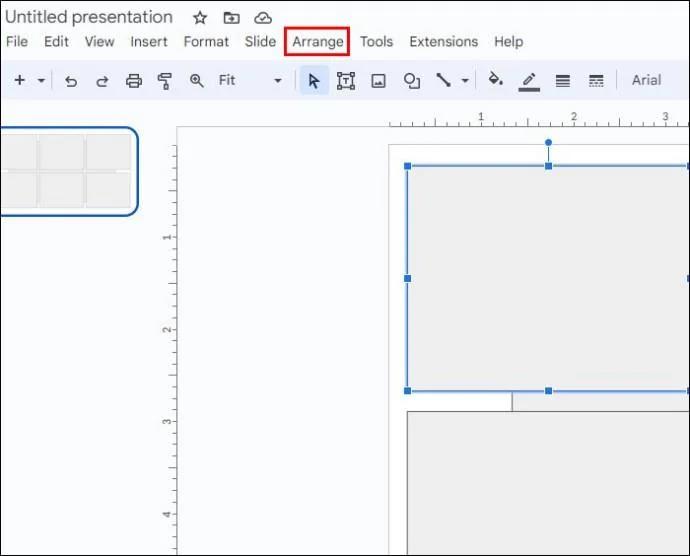
Task: Choose the Select arrow cursor tool
Action: tap(314, 81)
